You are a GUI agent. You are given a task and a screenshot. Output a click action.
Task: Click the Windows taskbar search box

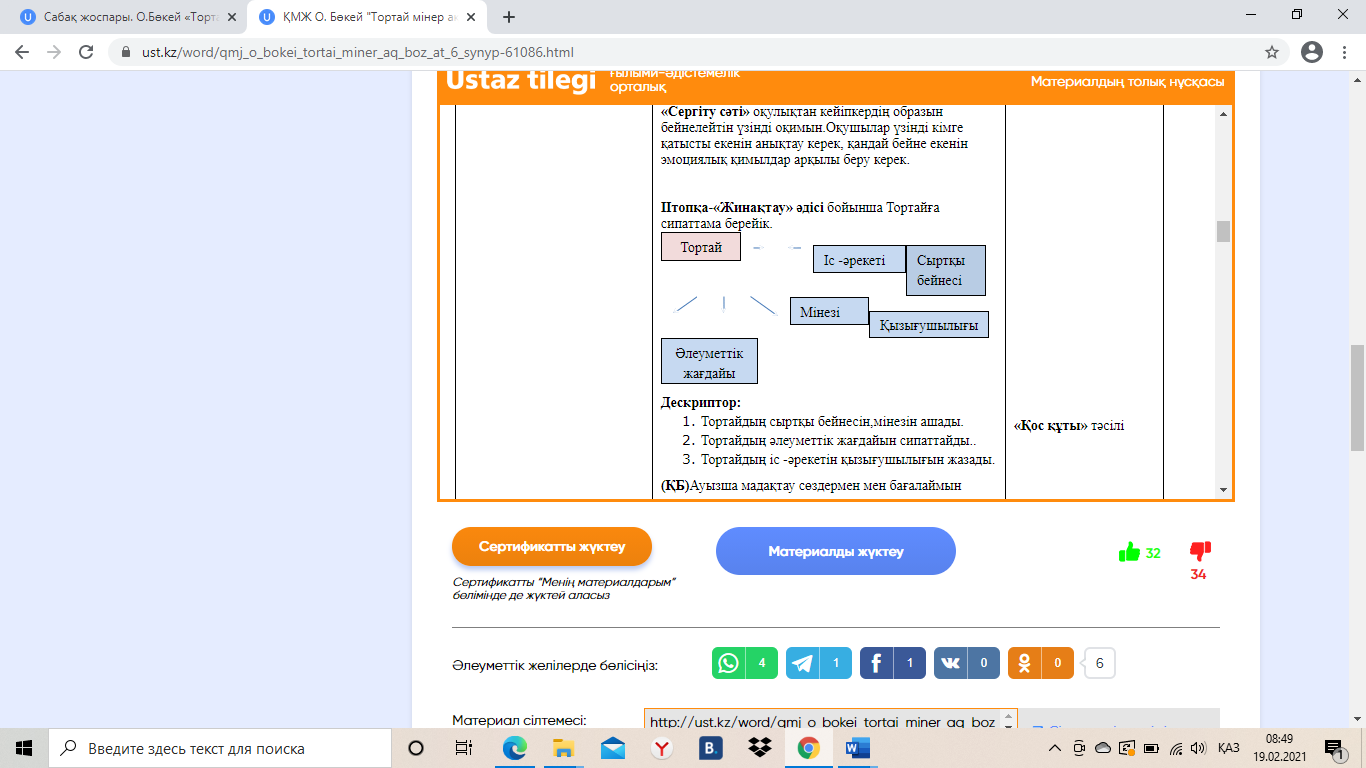click(219, 748)
